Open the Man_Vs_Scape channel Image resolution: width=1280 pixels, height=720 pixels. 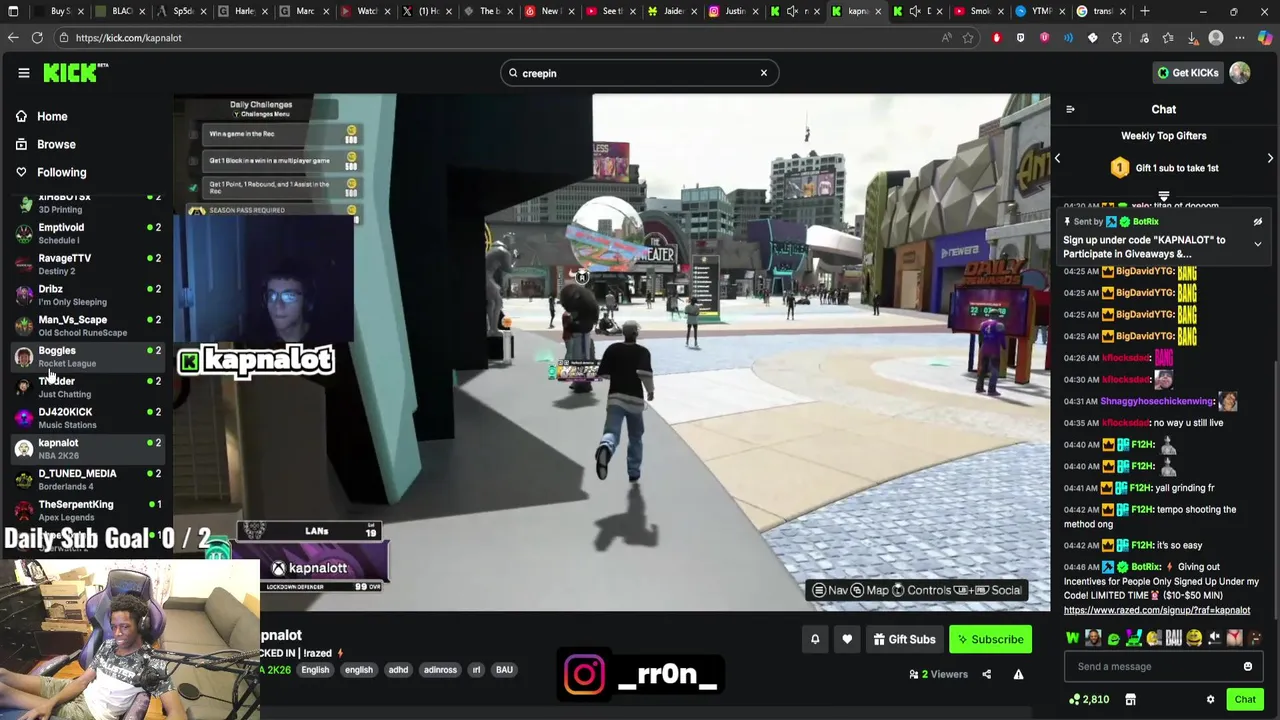[86, 326]
